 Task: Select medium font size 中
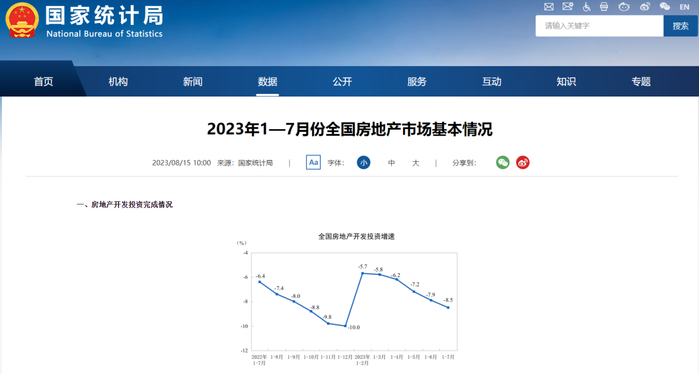click(391, 163)
